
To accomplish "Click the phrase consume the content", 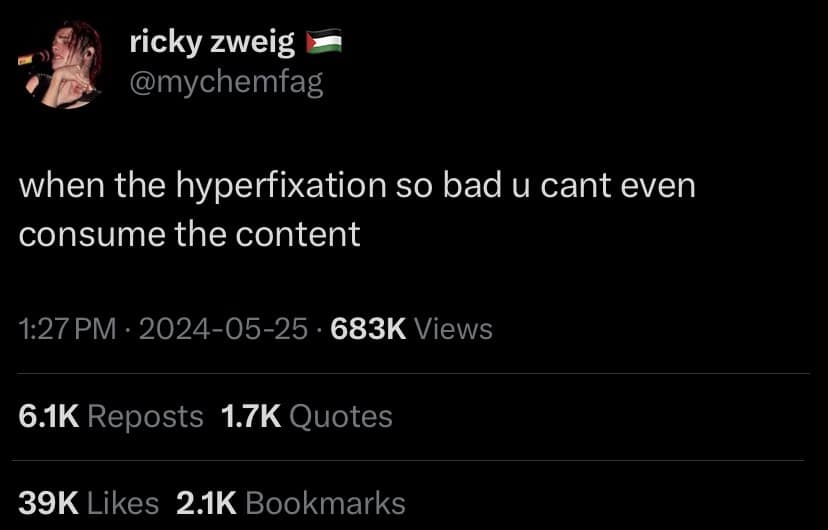I will (x=190, y=234).
